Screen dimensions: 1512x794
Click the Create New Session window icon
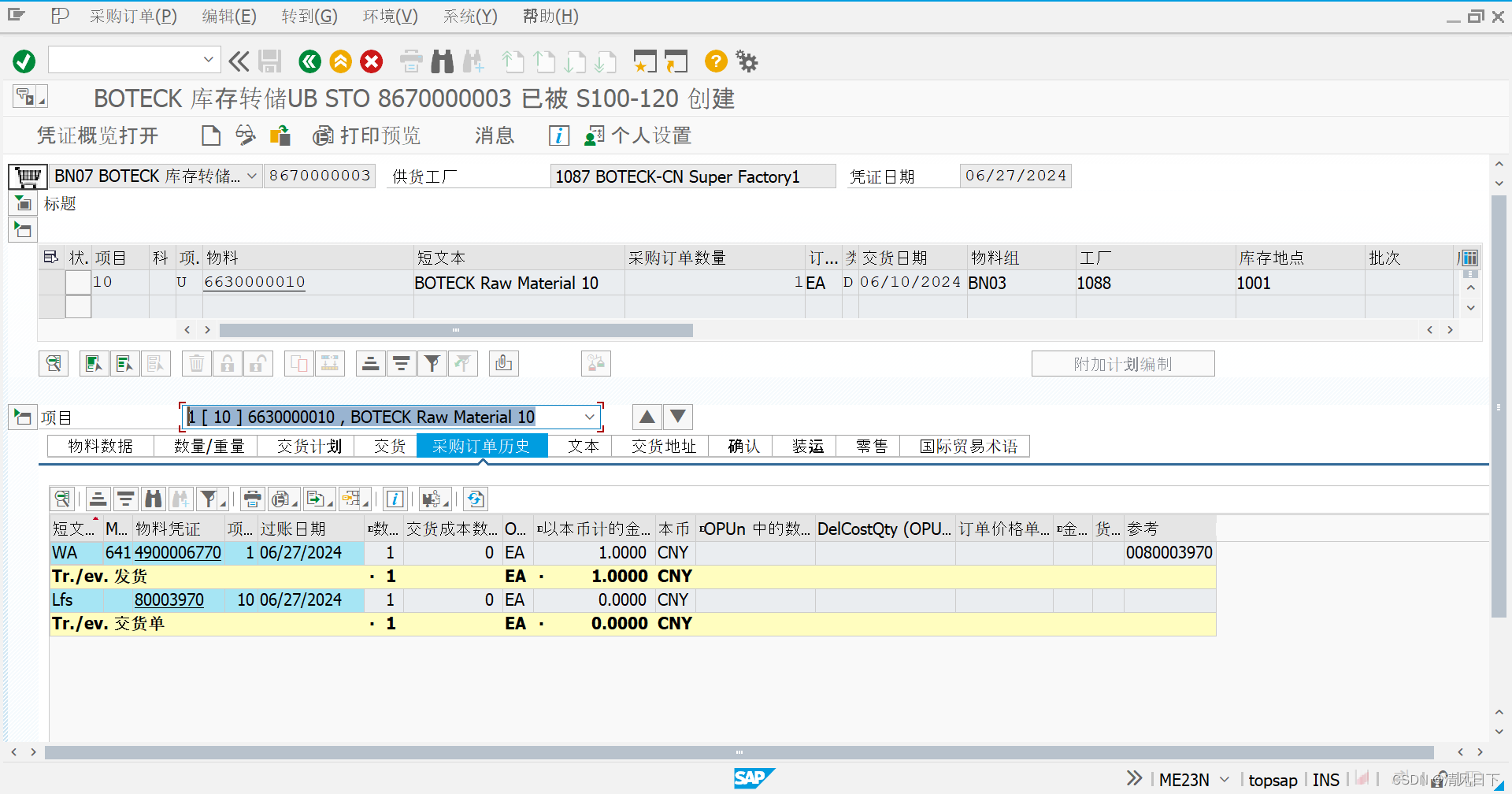[645, 61]
